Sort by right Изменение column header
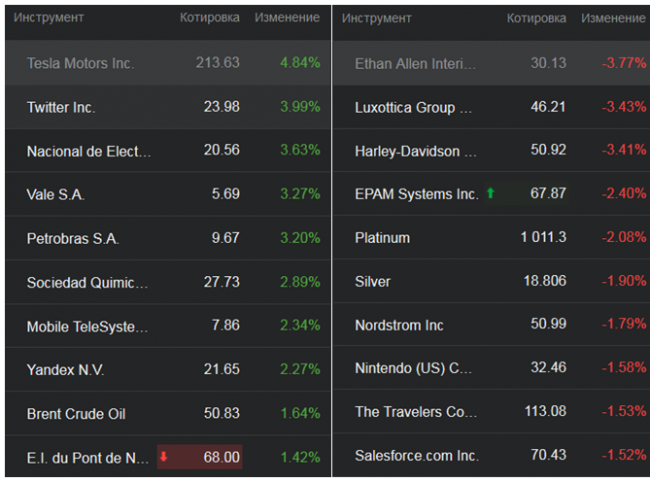 click(613, 18)
